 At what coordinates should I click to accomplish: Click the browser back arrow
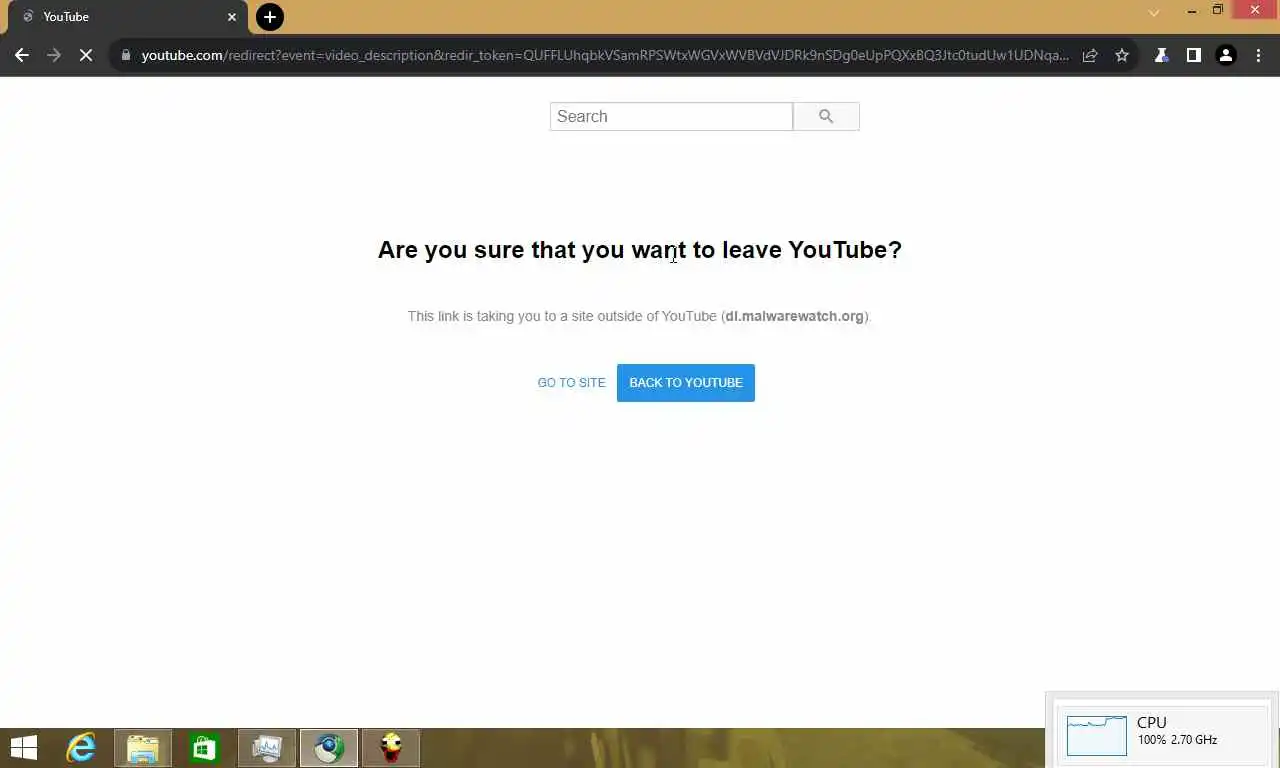[x=22, y=56]
